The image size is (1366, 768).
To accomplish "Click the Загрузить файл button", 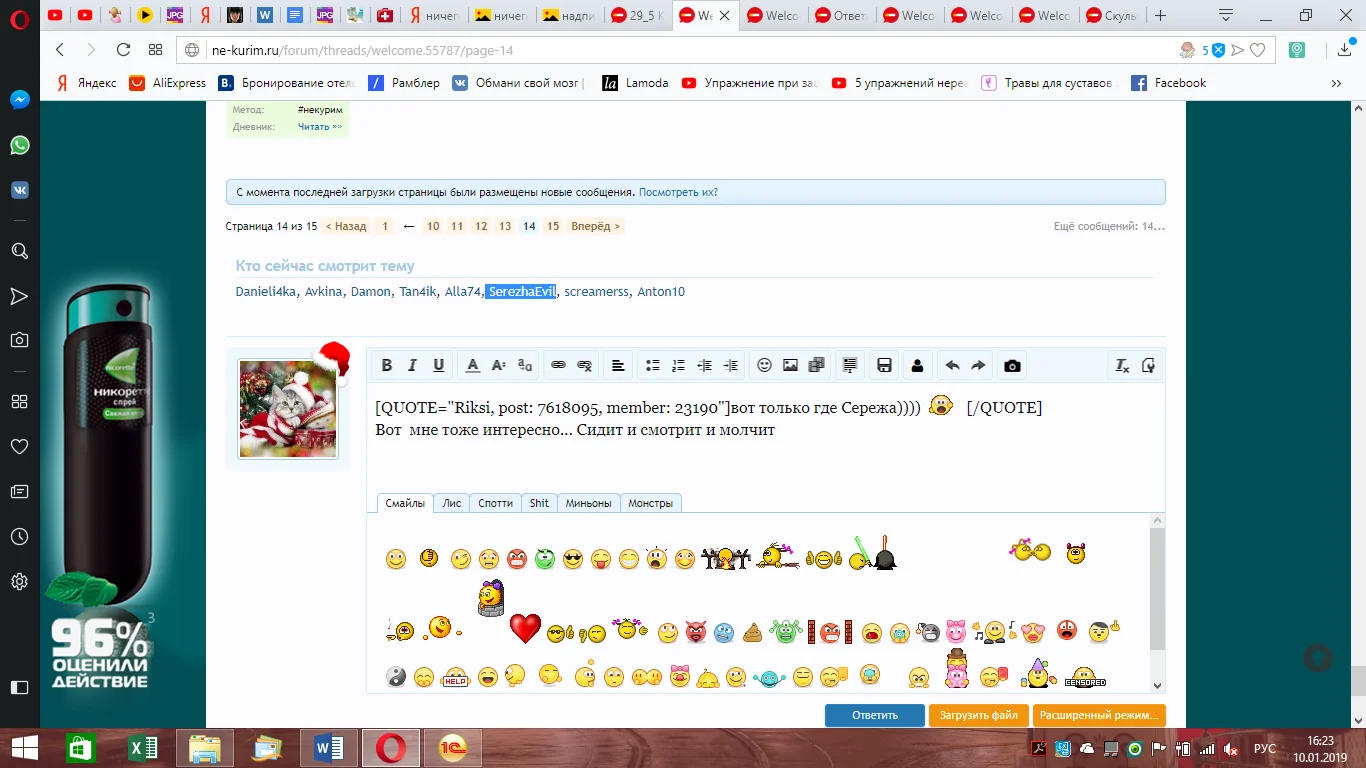I will (979, 715).
